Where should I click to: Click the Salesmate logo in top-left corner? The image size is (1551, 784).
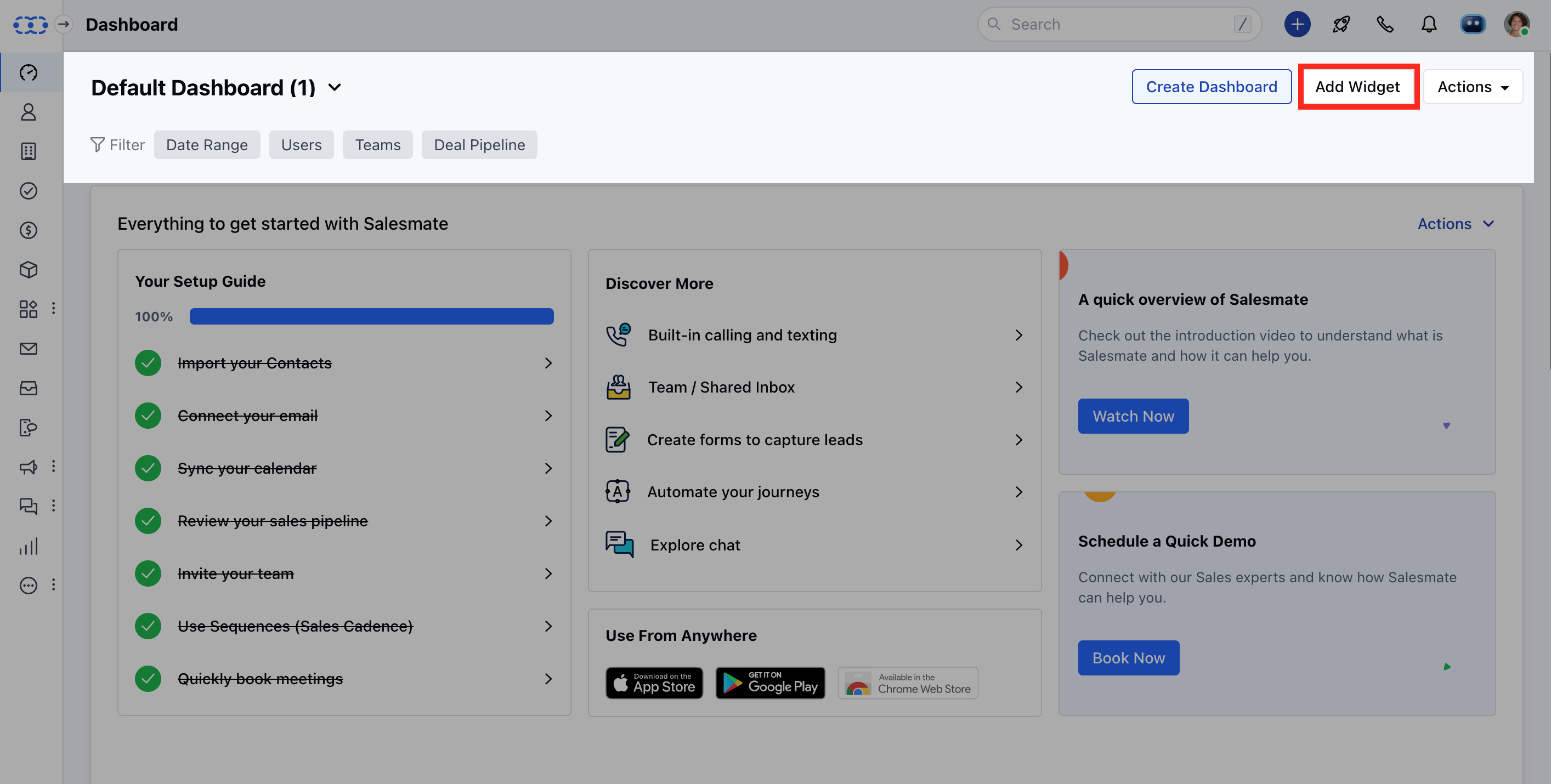click(30, 25)
